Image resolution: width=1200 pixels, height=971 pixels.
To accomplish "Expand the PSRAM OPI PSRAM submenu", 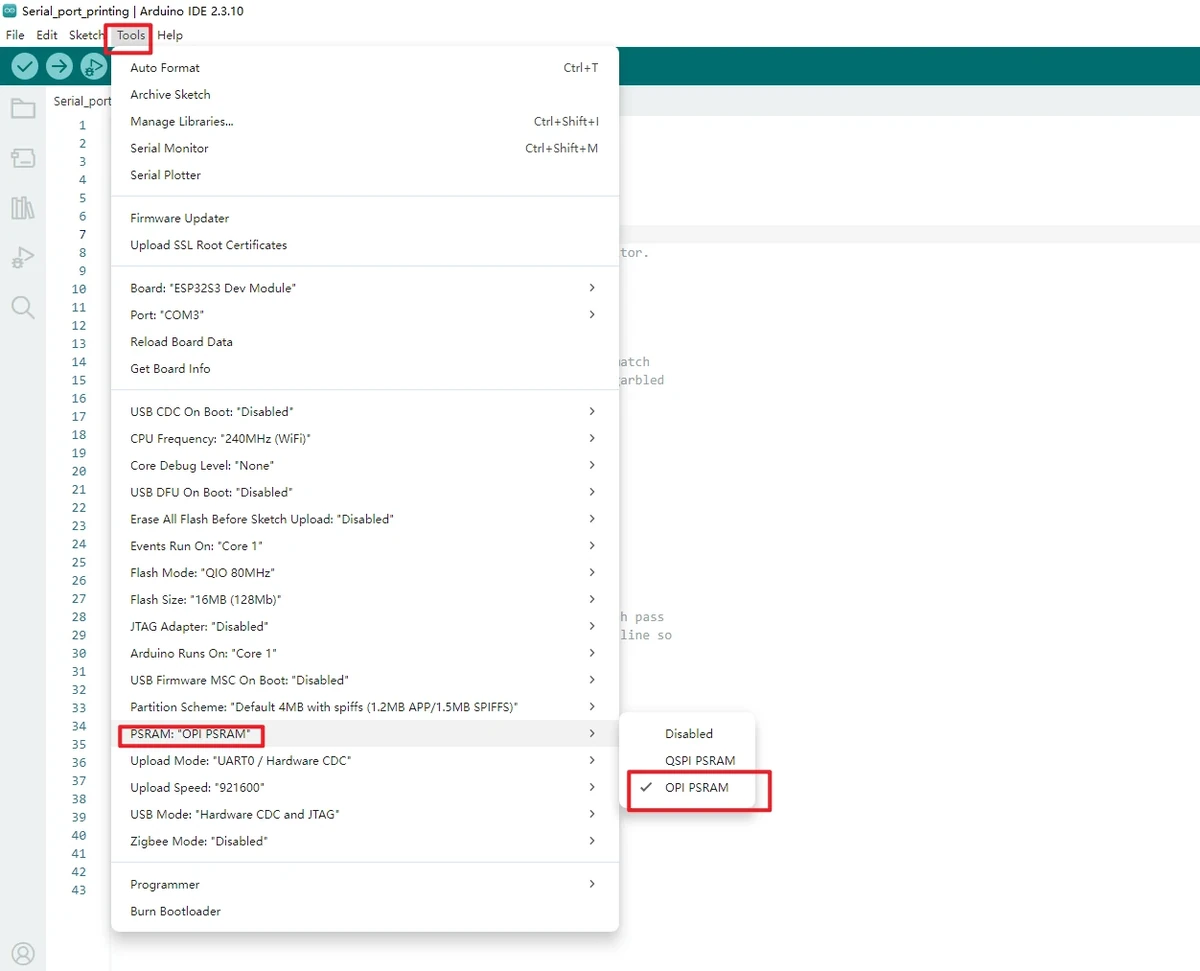I will click(x=365, y=734).
